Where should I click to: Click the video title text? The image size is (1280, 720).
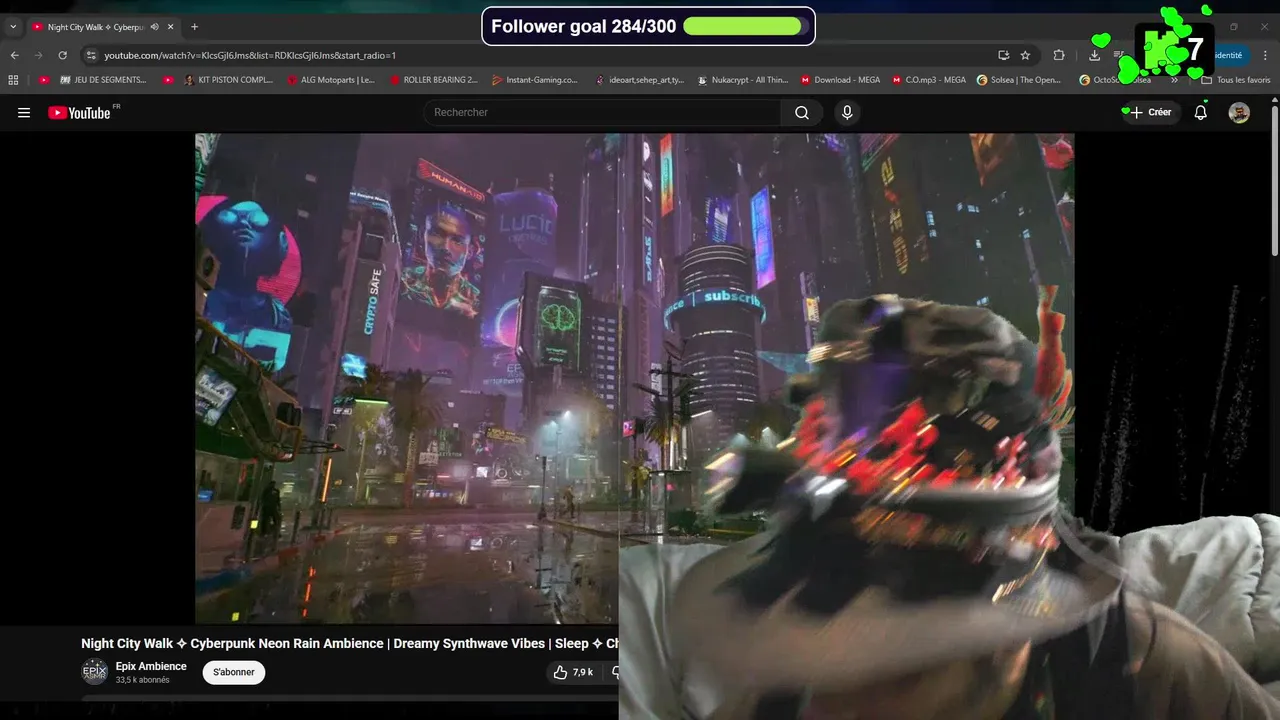click(x=350, y=643)
